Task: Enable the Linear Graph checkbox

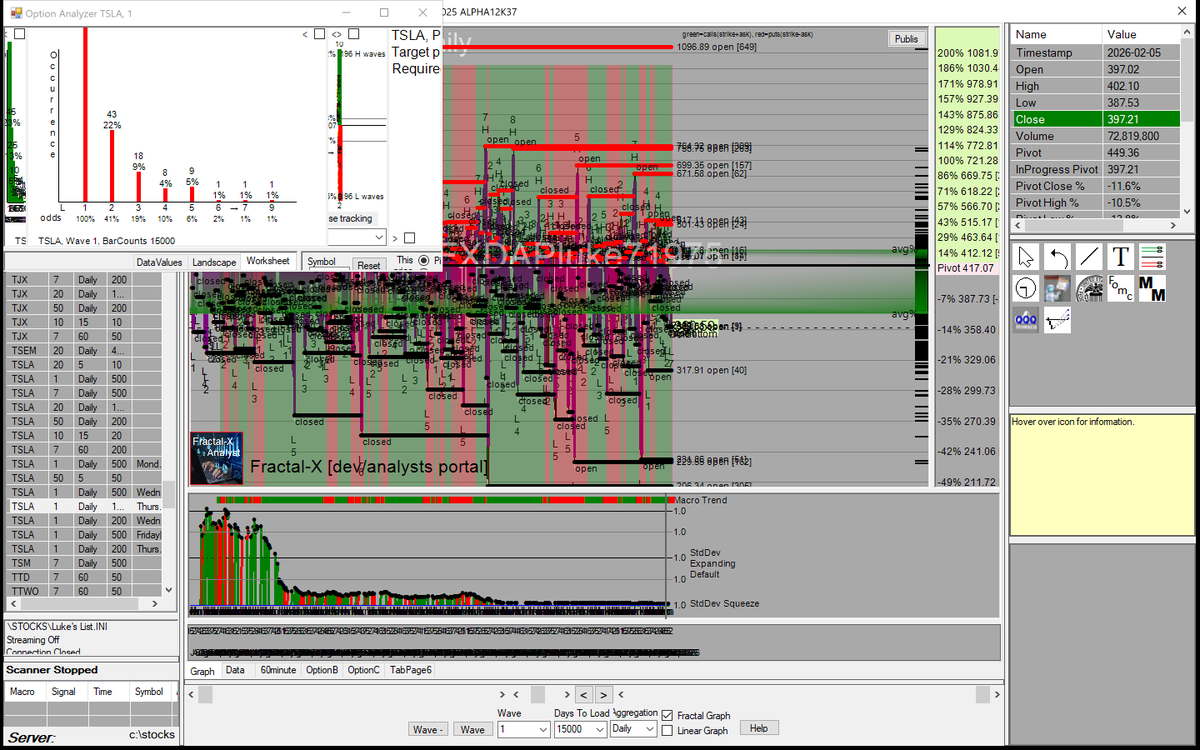Action: 667,731
